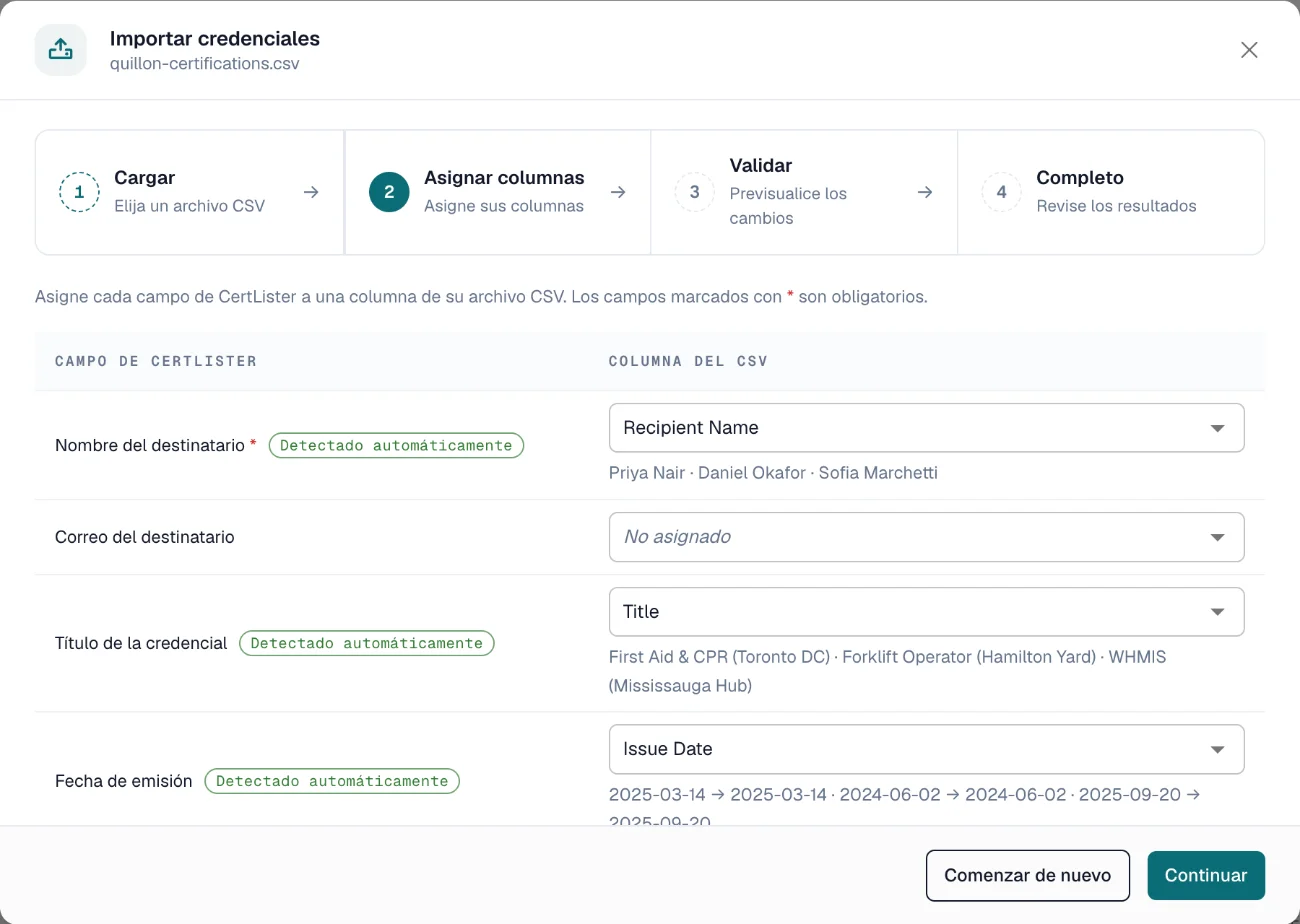Click the COLUMNA DEL CSV column header
The height and width of the screenshot is (924, 1300).
click(688, 361)
